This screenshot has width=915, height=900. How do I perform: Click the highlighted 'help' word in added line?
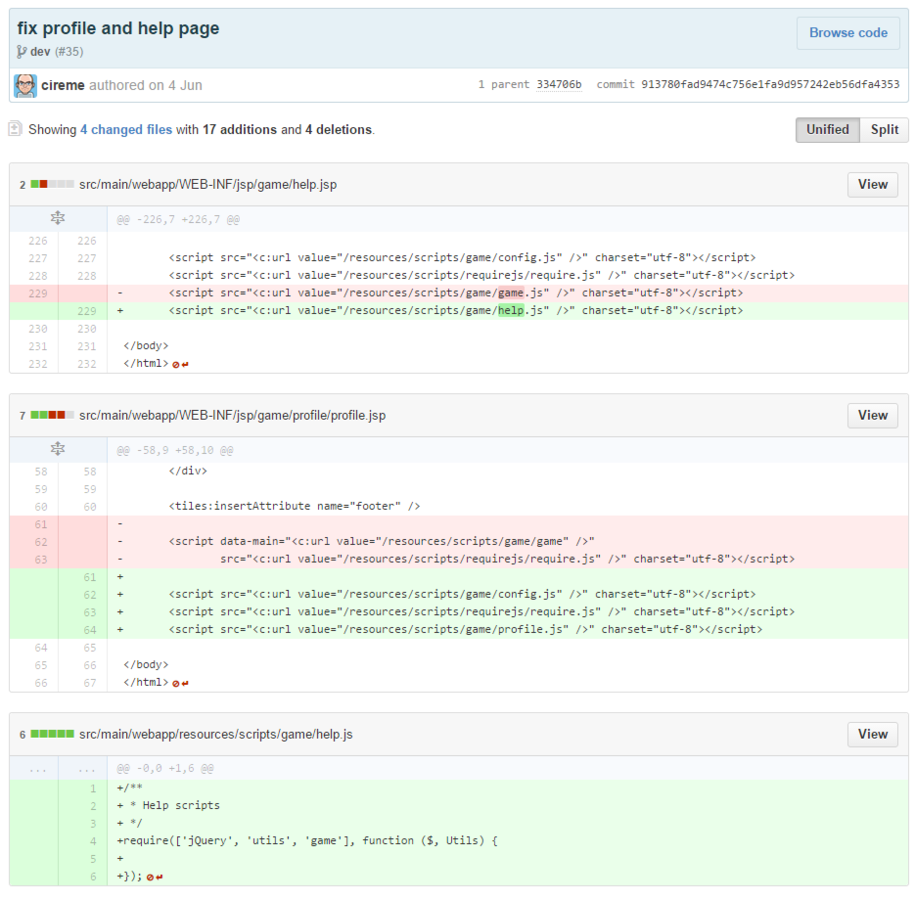(x=511, y=311)
